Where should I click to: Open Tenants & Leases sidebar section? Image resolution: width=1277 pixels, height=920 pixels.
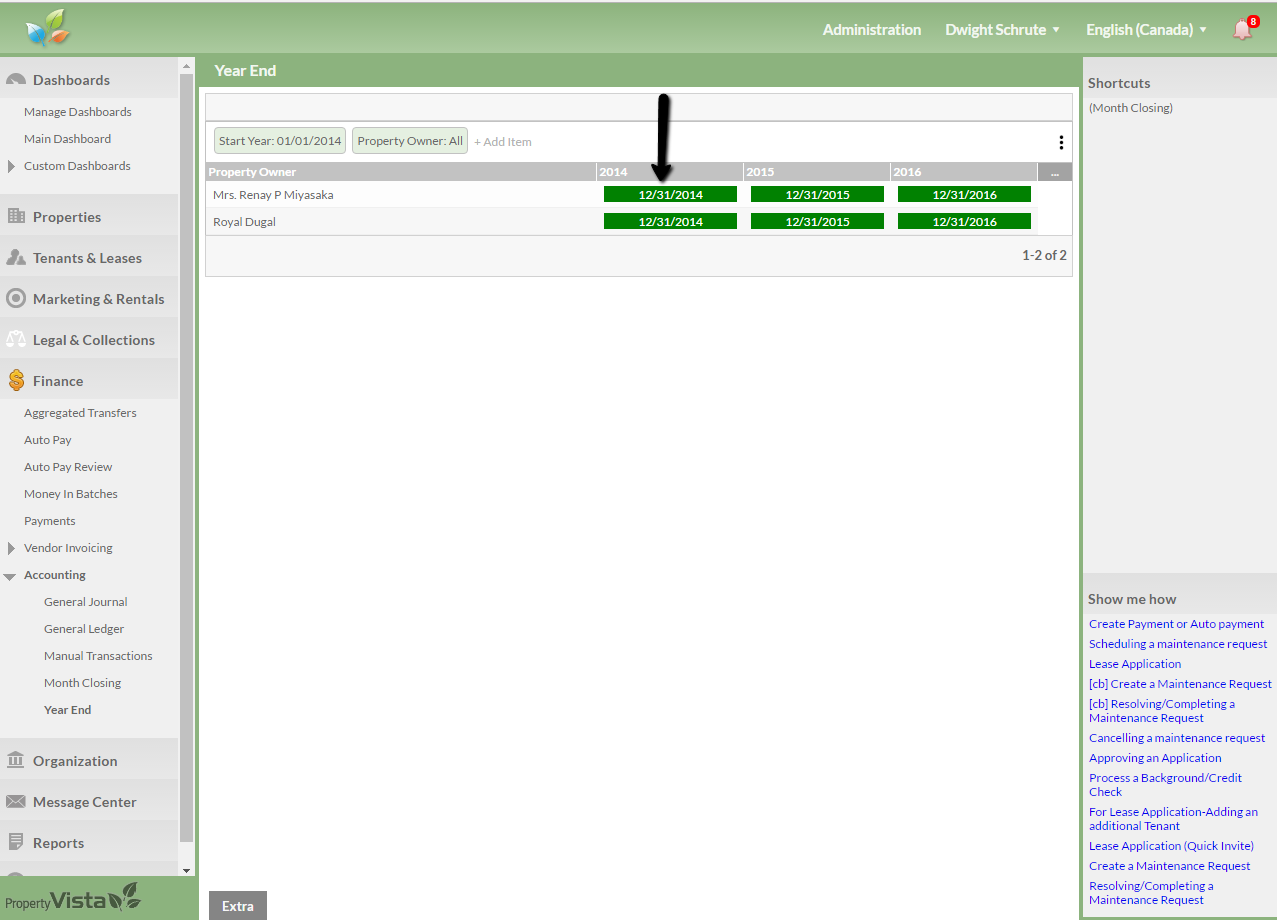(87, 258)
